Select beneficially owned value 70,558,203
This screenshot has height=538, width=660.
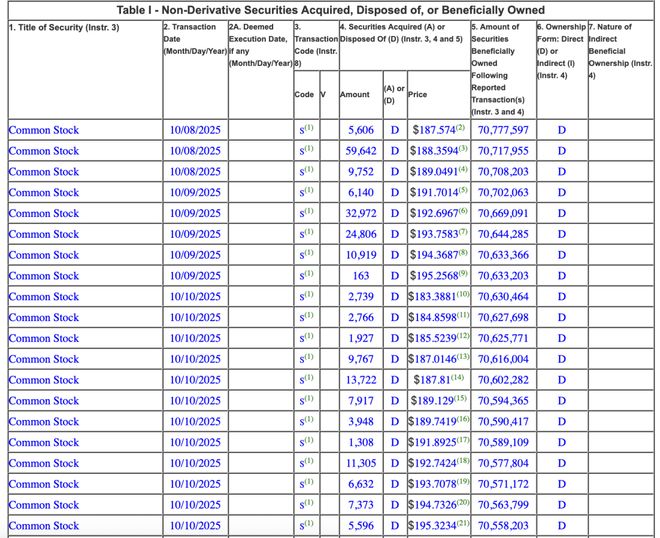(503, 526)
